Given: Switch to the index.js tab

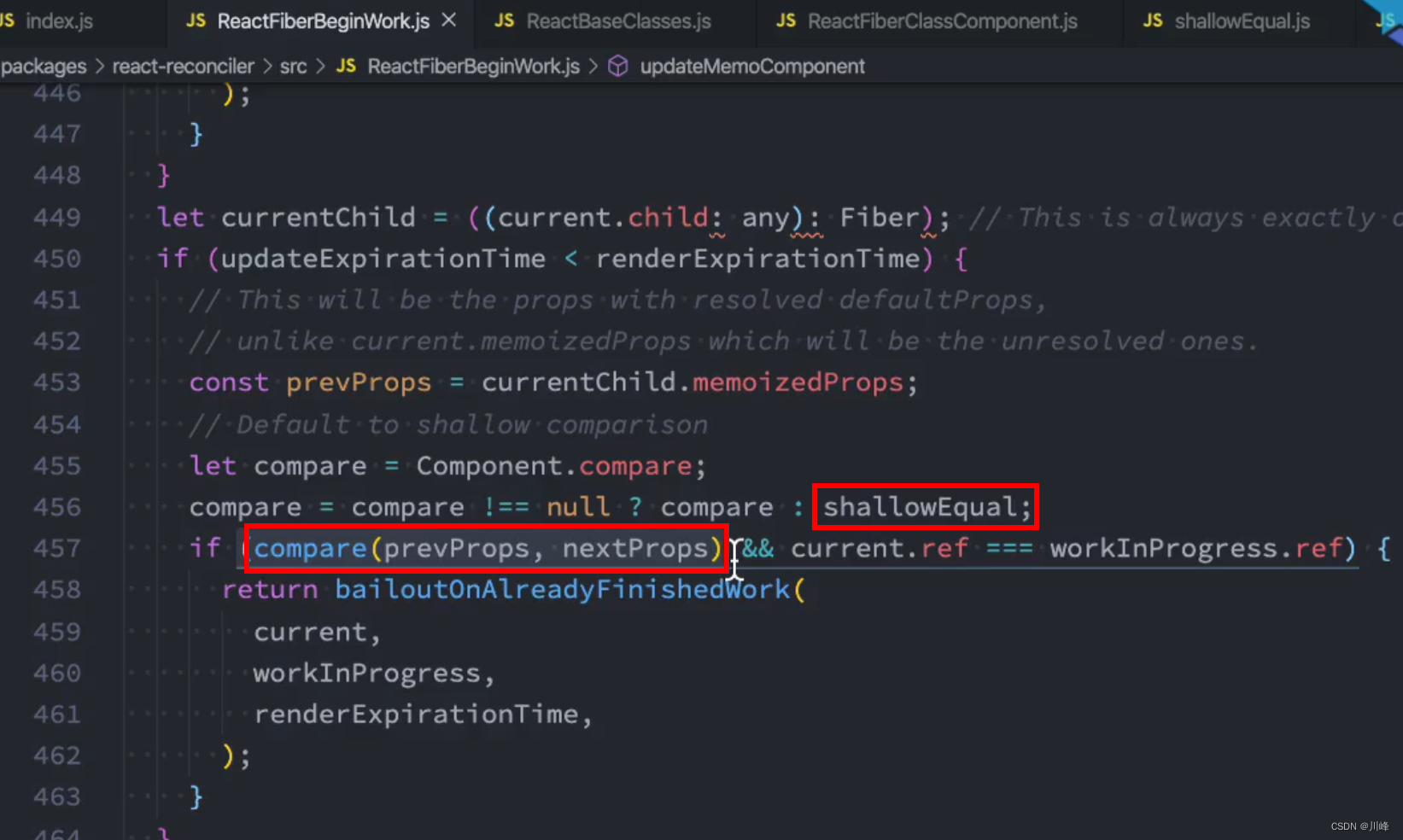Looking at the screenshot, I should point(60,20).
